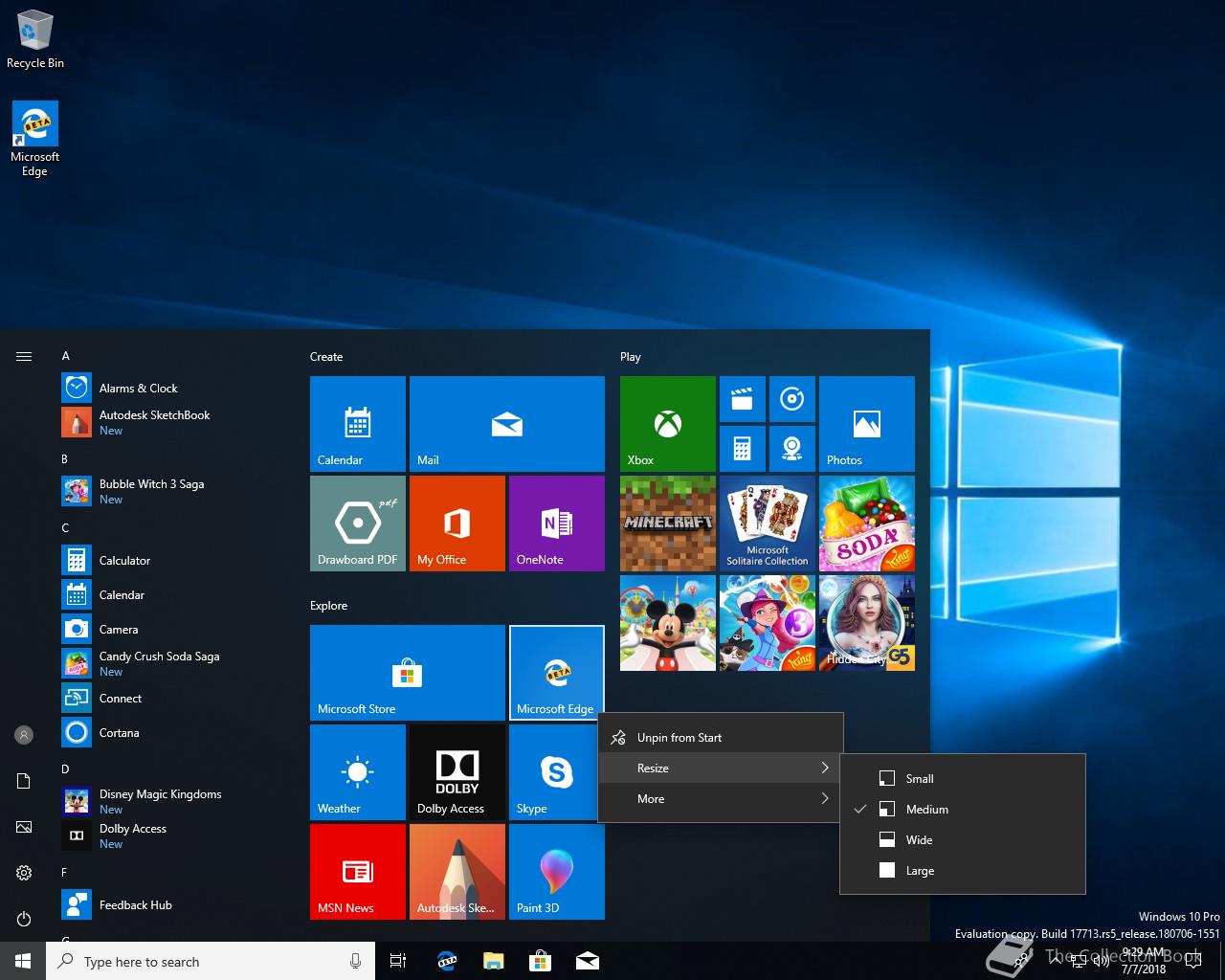
Task: Open the small Maps tile
Action: 792,449
